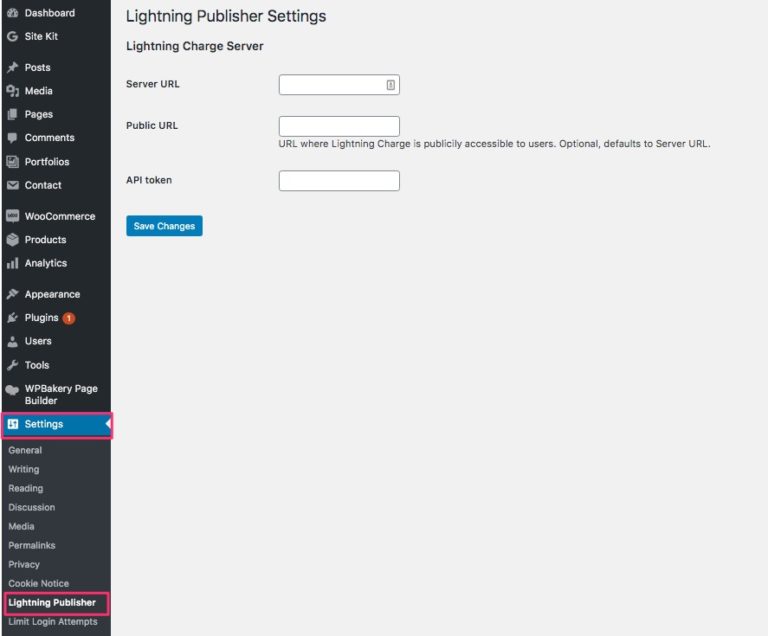Click the Site Kit Google icon
Screen dimensions: 768x636
click(13, 36)
